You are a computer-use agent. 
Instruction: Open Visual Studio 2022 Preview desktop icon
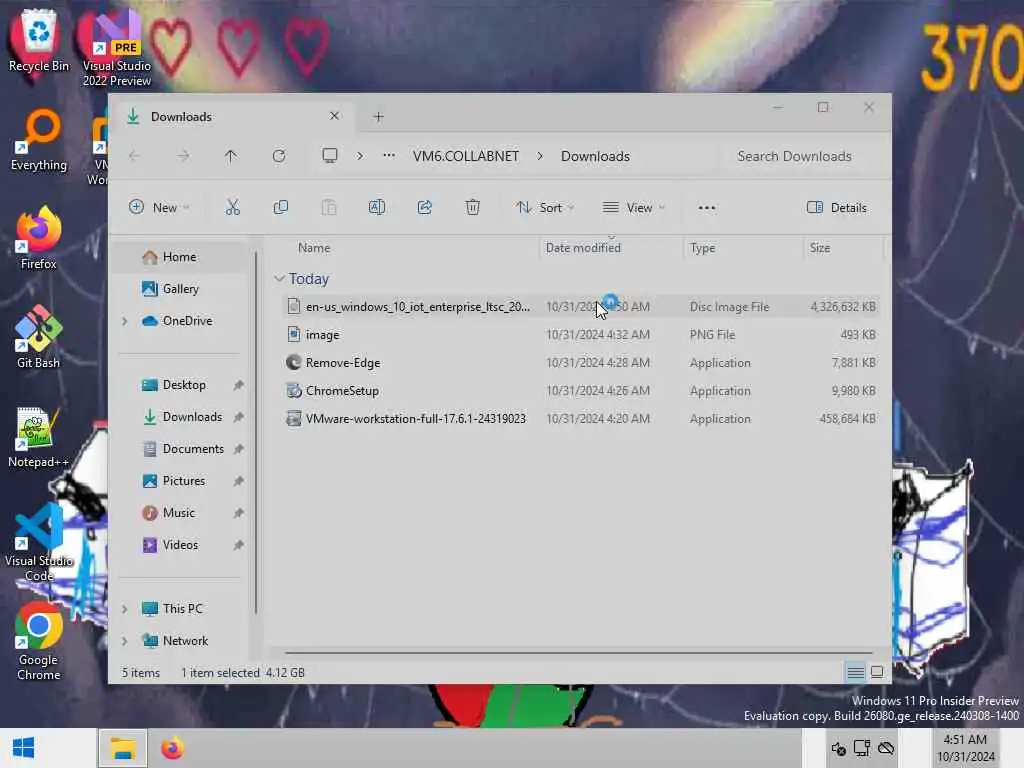(x=117, y=50)
